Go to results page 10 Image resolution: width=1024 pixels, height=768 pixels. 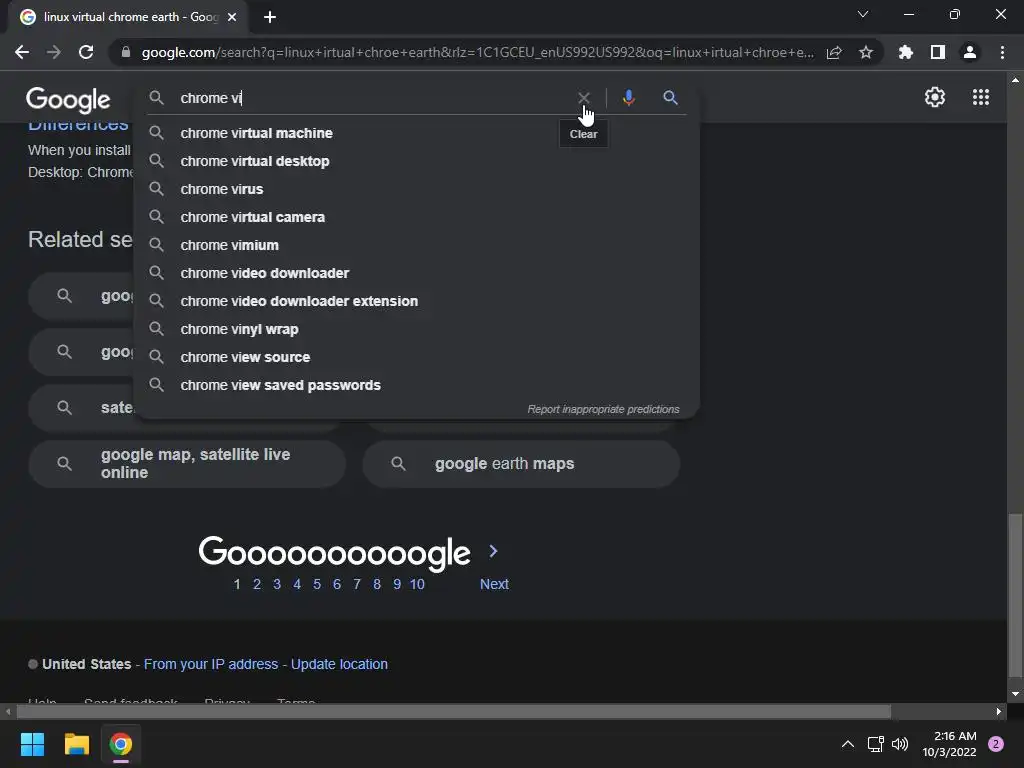(417, 584)
